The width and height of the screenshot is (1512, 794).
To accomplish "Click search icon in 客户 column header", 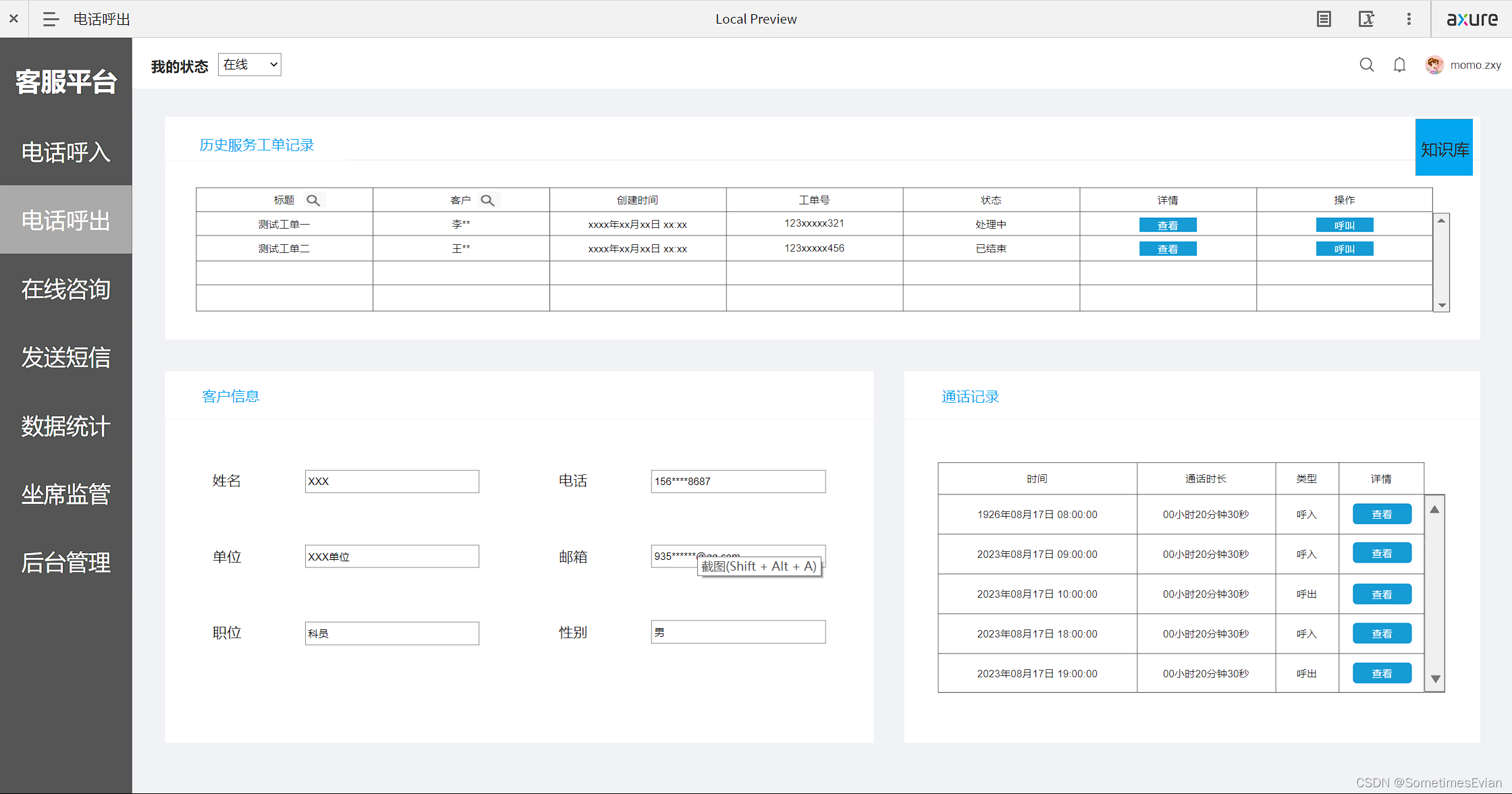I will click(487, 200).
